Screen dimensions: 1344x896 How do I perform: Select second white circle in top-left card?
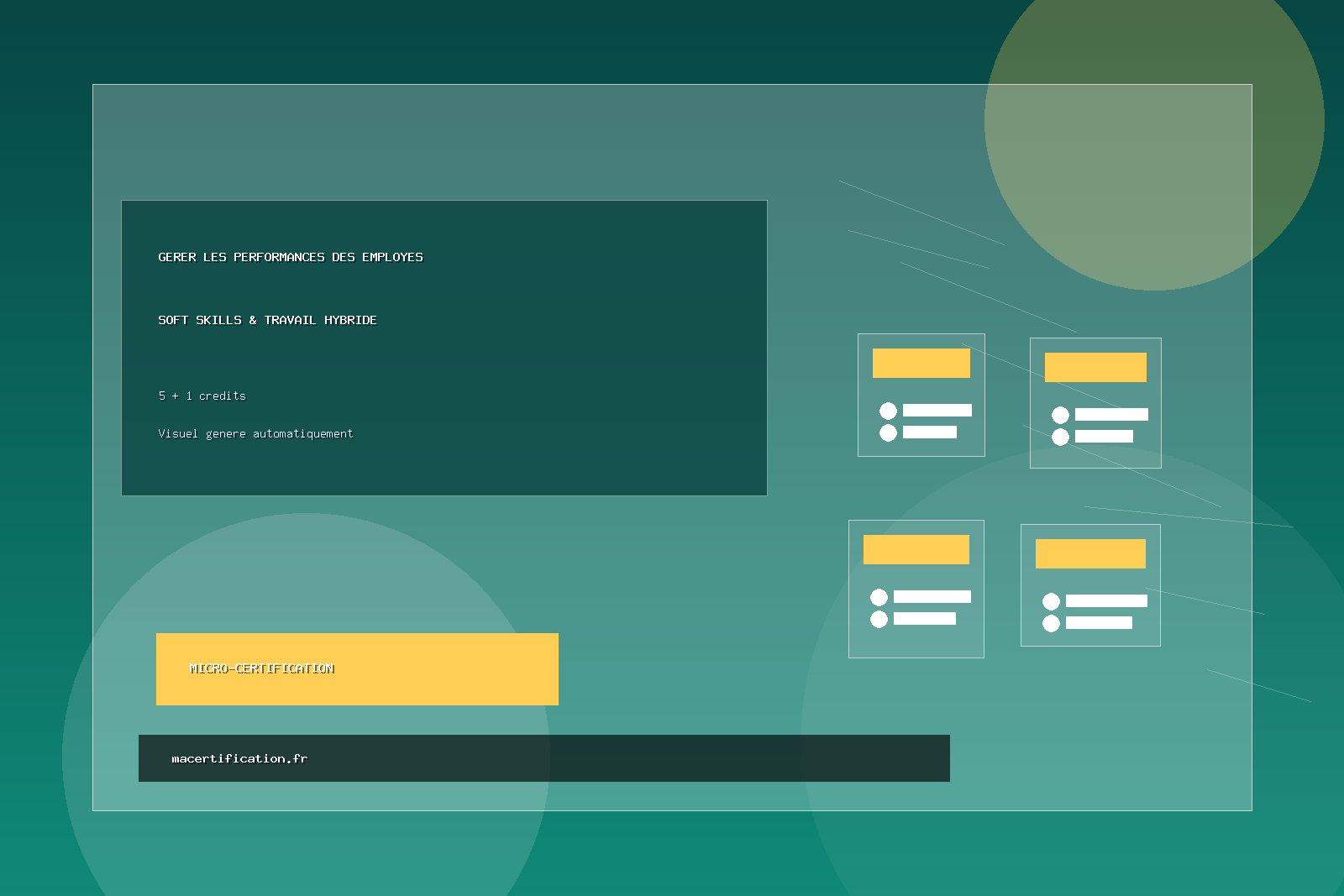(x=888, y=432)
